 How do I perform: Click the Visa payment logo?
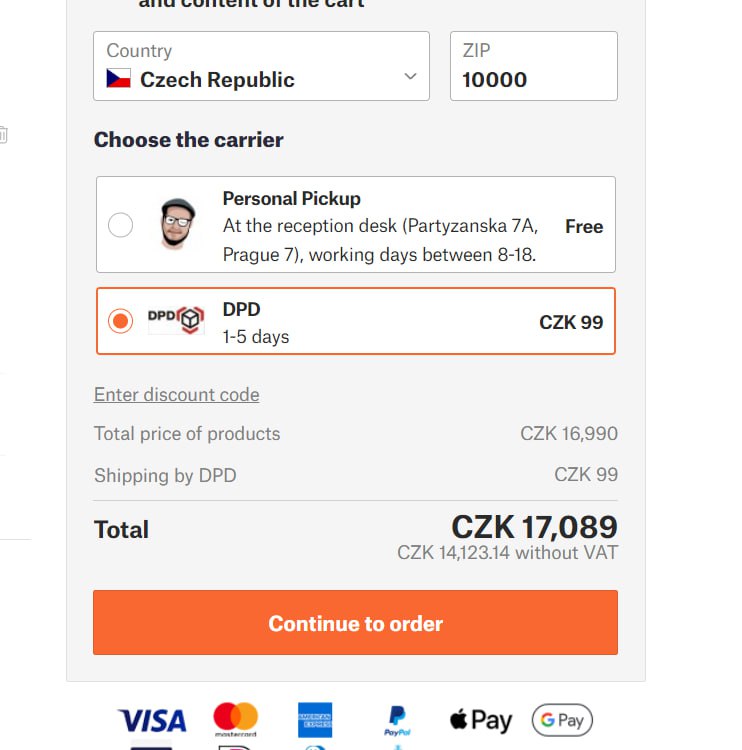152,720
